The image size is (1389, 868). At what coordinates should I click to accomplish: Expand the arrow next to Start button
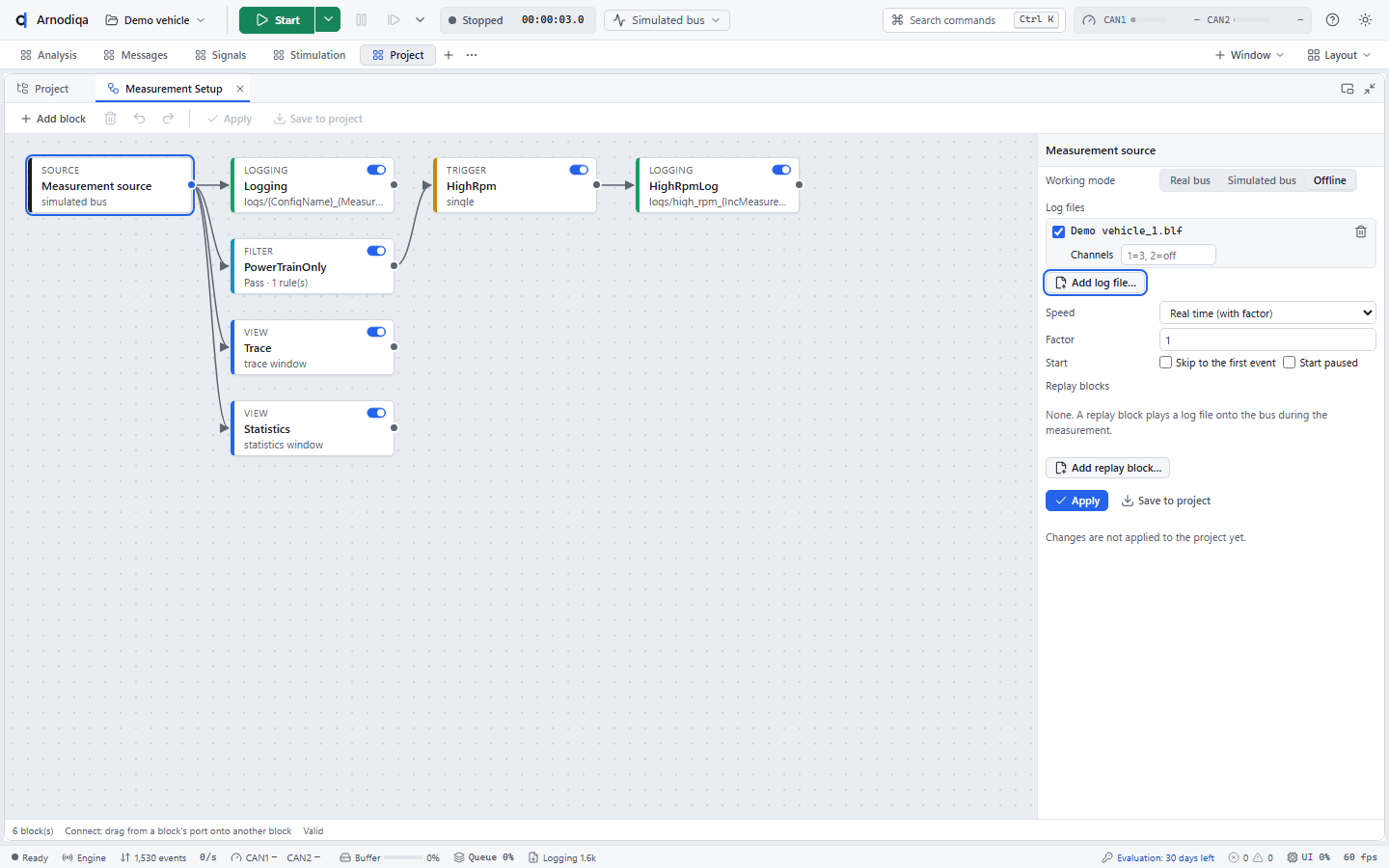coord(328,20)
